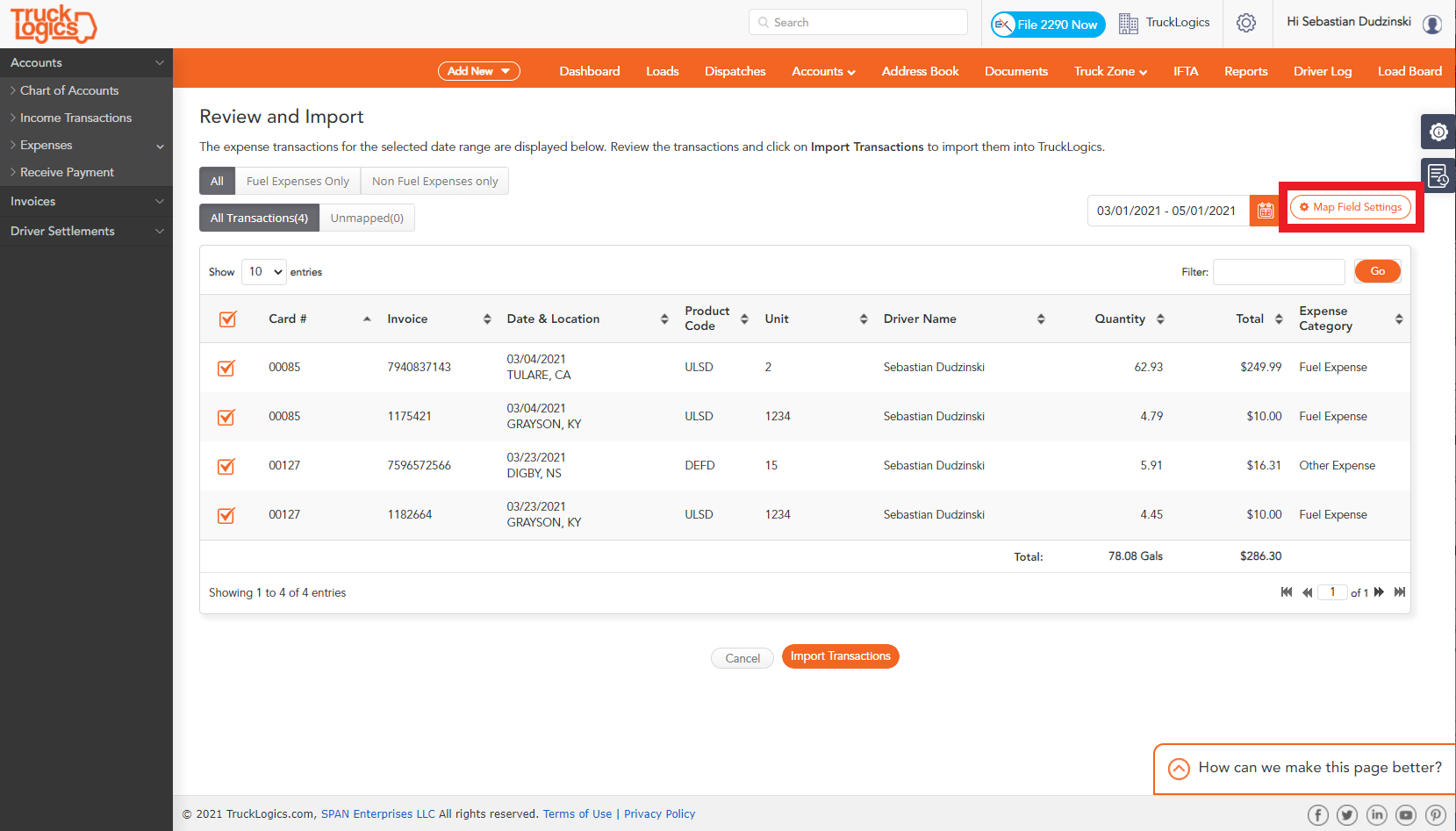
Task: Click the Cancel button
Action: point(742,658)
